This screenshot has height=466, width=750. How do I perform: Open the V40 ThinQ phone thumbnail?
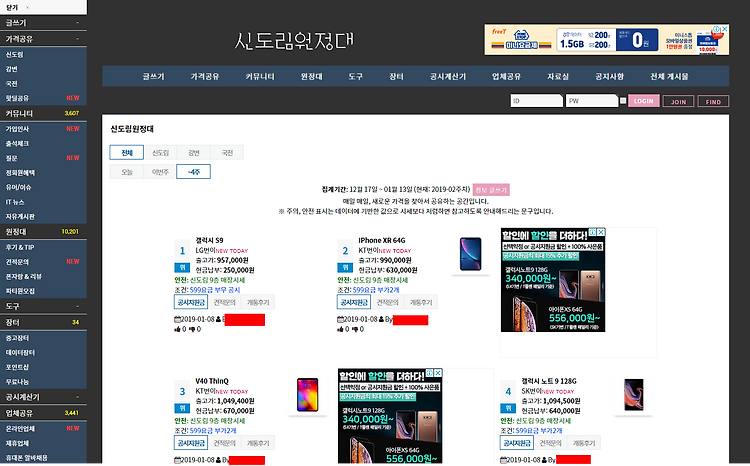tap(307, 395)
